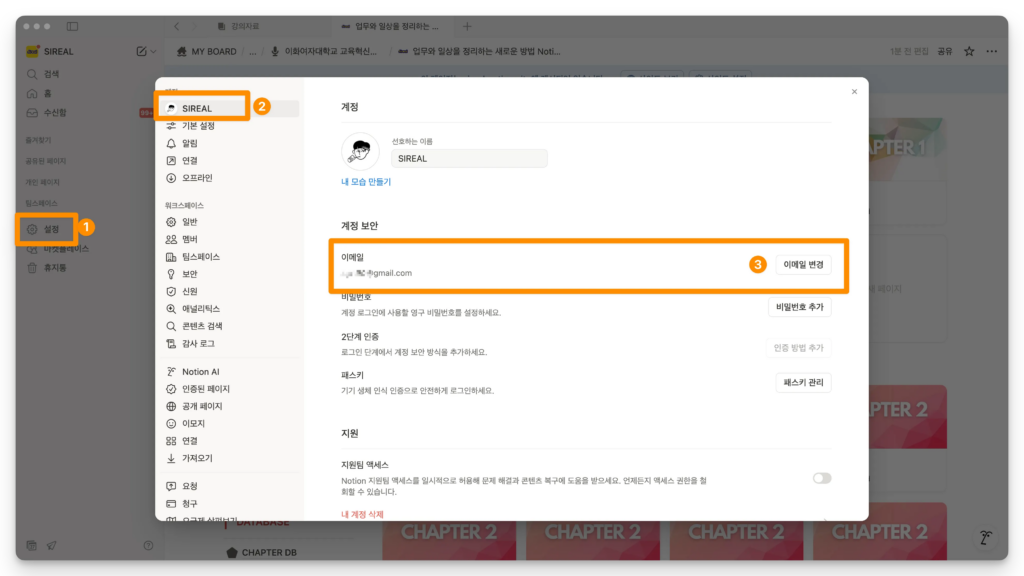The height and width of the screenshot is (576, 1024).
Task: Click the star to favorite the page
Action: point(970,51)
